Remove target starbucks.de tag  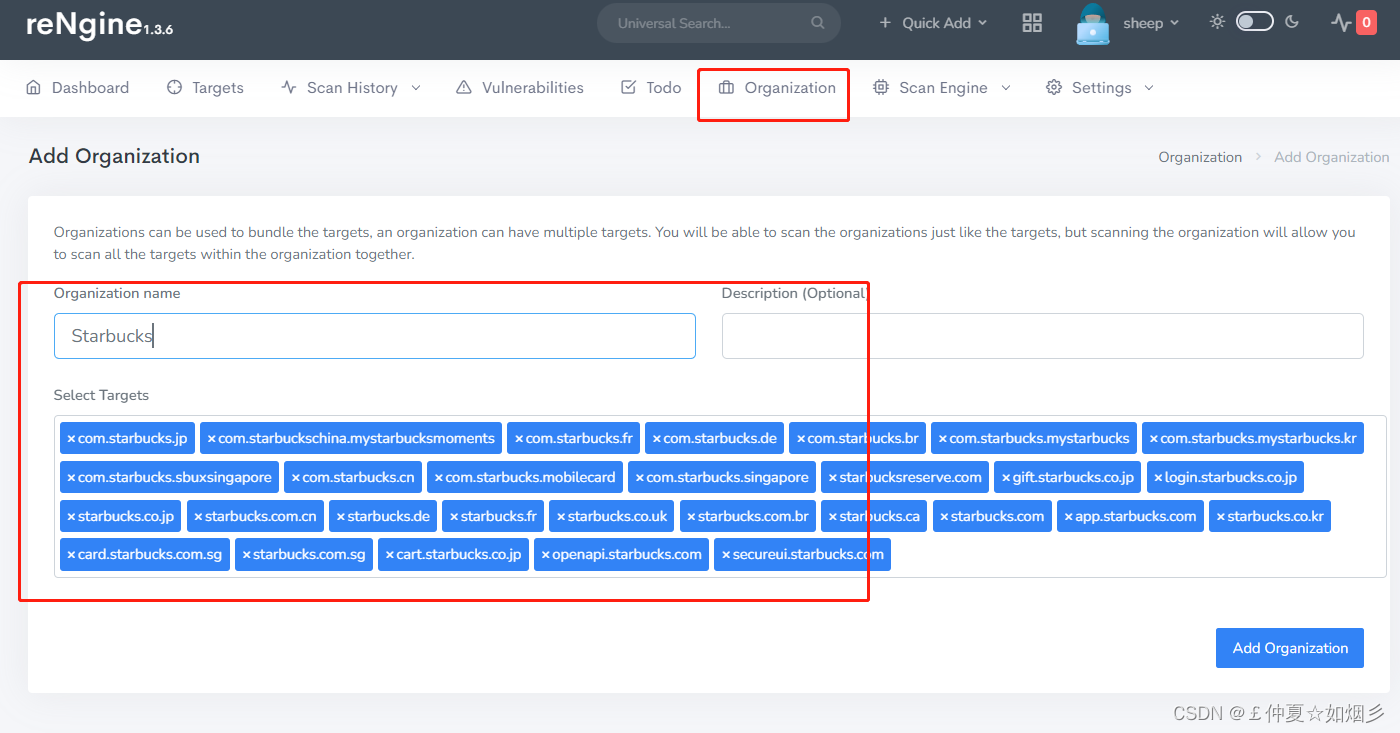pyautogui.click(x=341, y=516)
